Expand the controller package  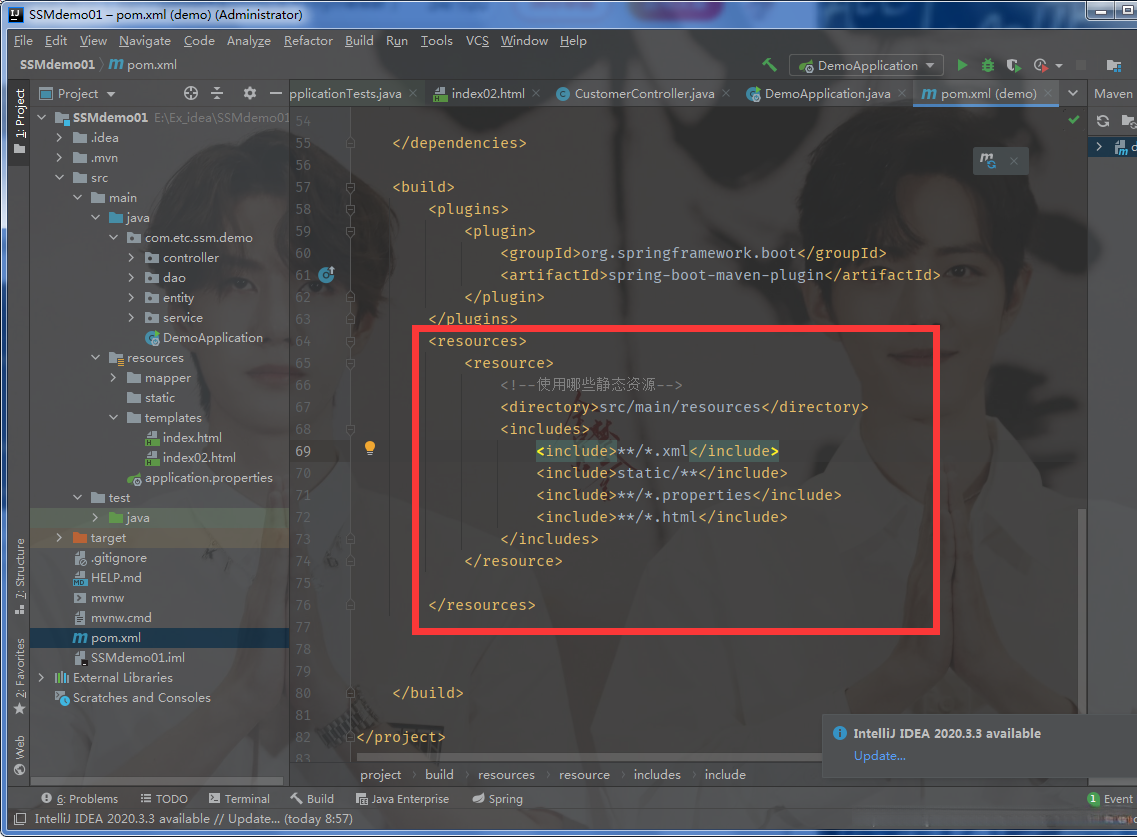(131, 257)
